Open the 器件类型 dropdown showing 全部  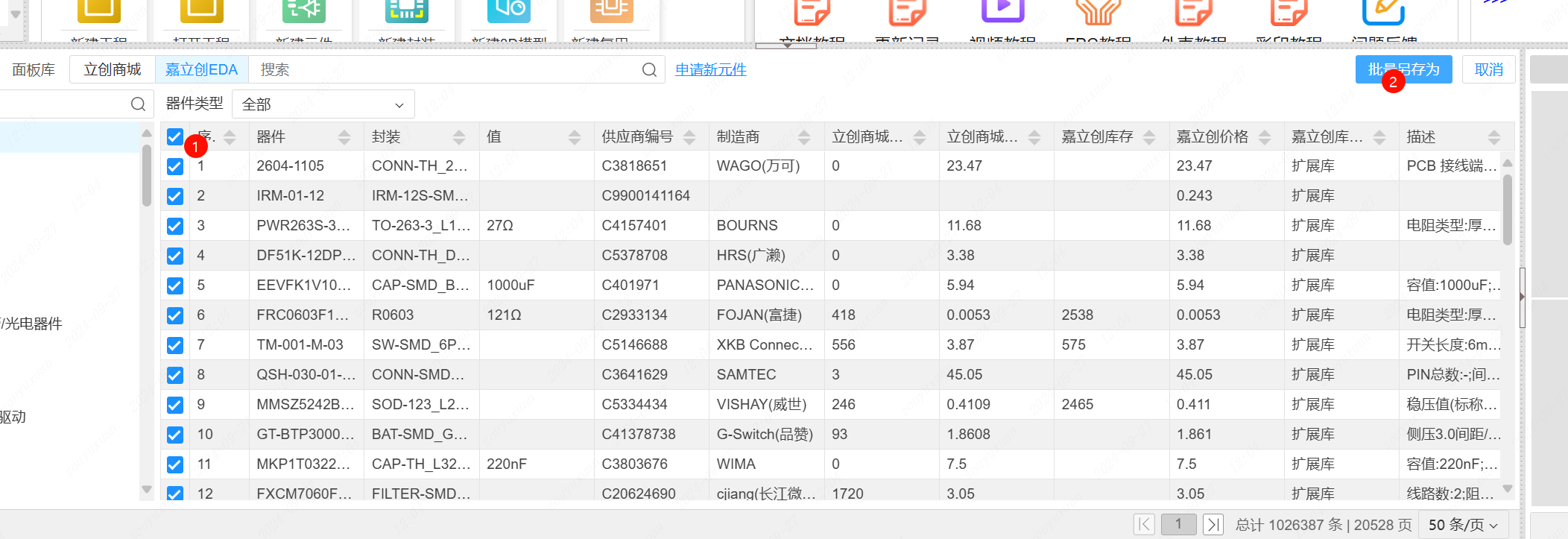tap(323, 104)
